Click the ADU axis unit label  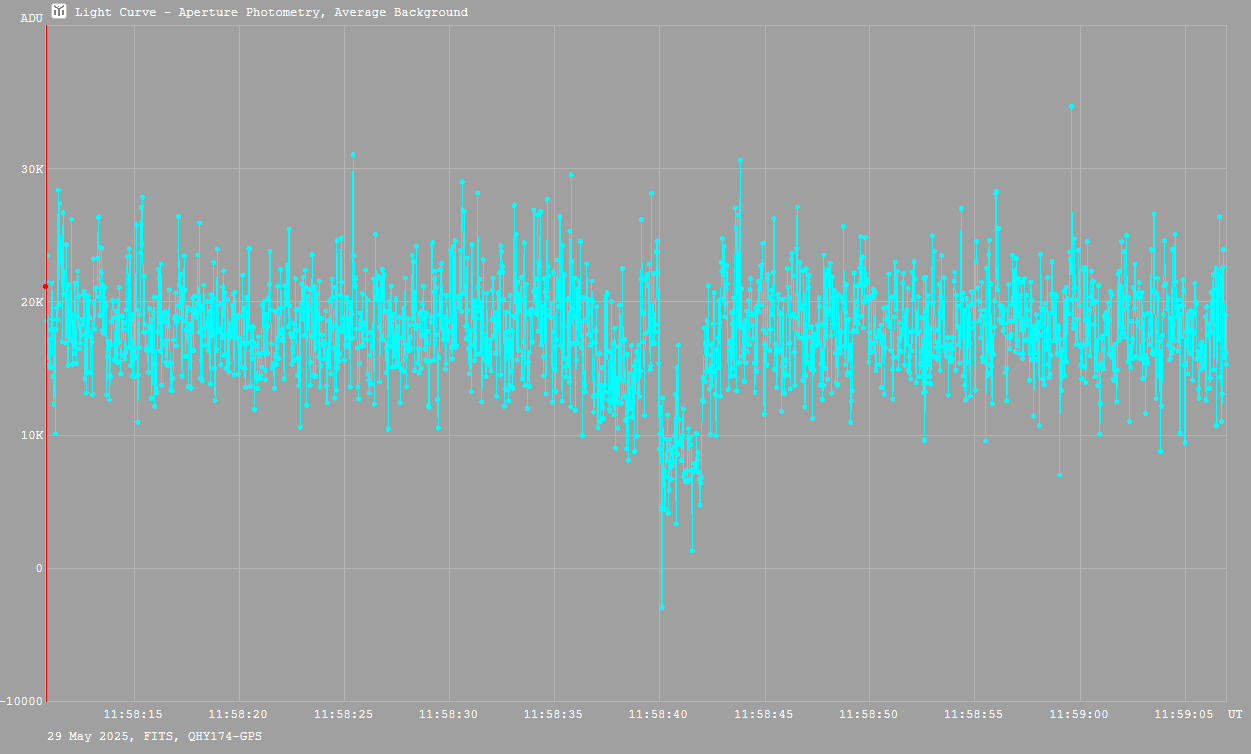pyautogui.click(x=31, y=18)
